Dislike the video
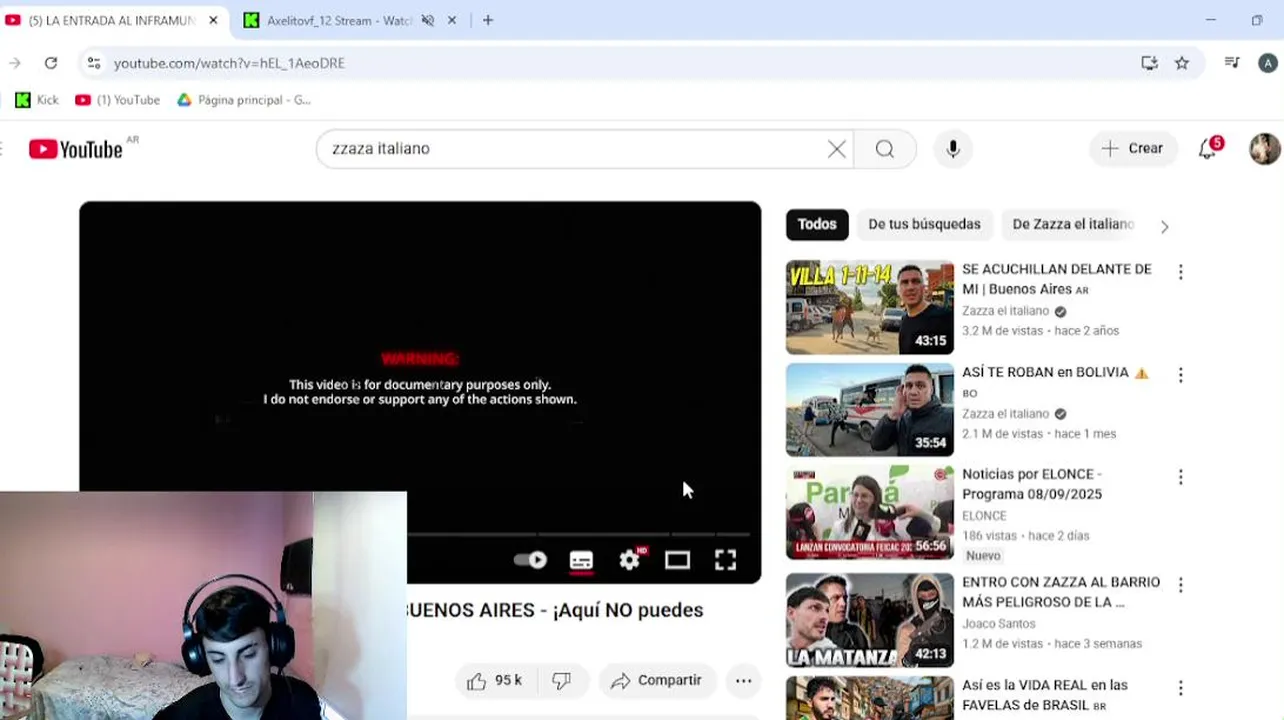This screenshot has height=720, width=1284. tap(562, 681)
